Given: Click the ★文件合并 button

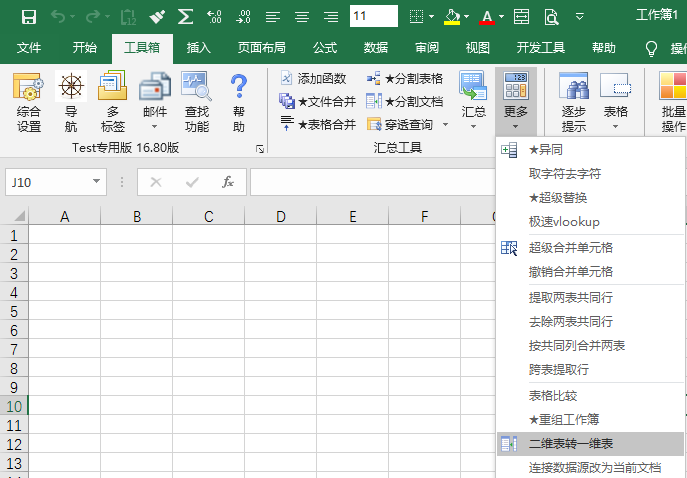Looking at the screenshot, I should [x=319, y=101].
